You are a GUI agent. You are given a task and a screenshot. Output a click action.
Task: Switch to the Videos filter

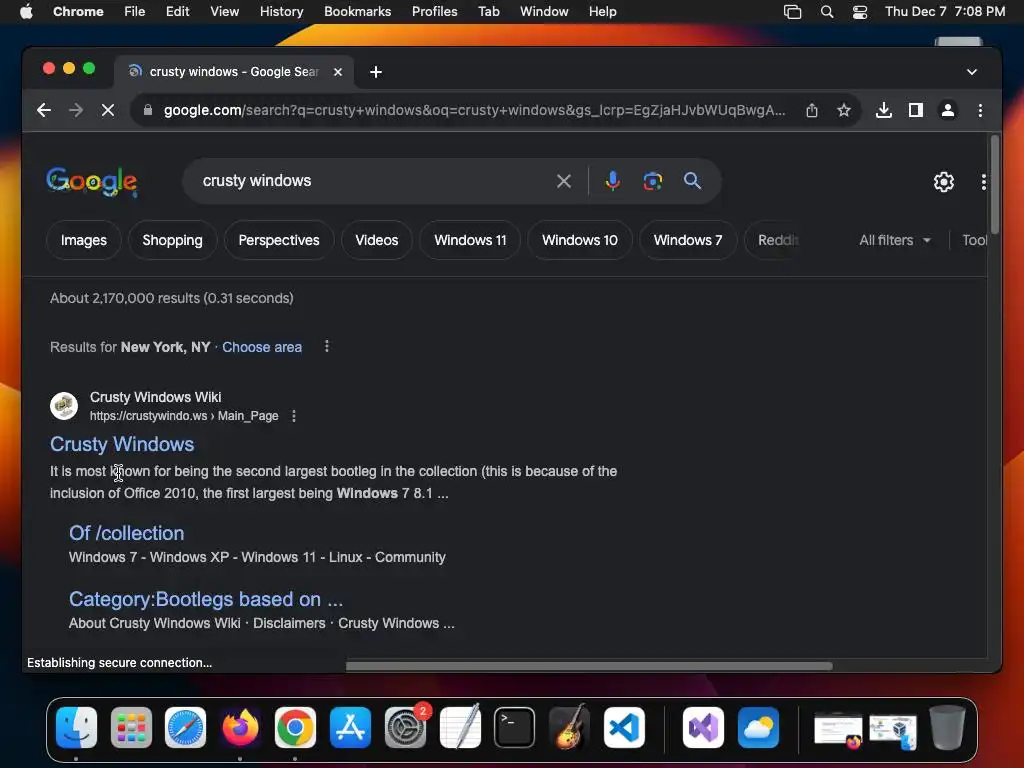pyautogui.click(x=377, y=240)
